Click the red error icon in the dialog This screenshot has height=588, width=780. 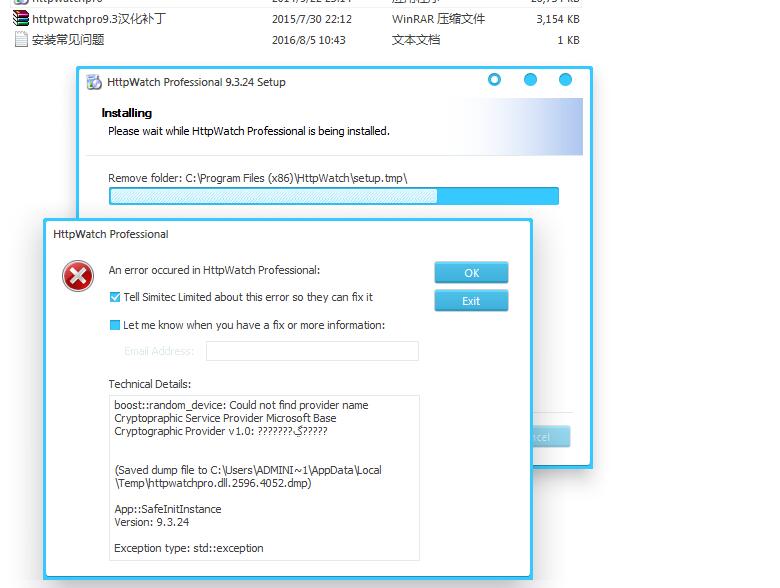(x=78, y=276)
